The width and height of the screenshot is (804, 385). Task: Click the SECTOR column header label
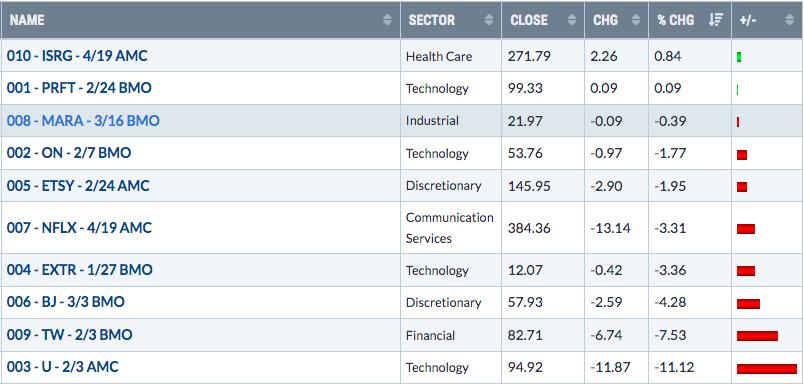tap(432, 20)
